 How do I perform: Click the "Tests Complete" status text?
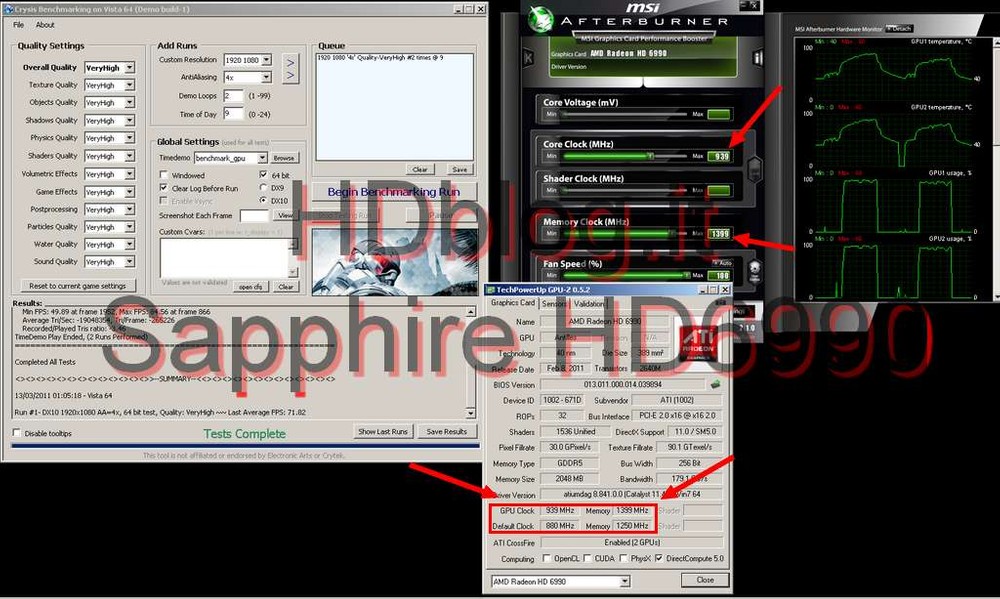pos(244,434)
